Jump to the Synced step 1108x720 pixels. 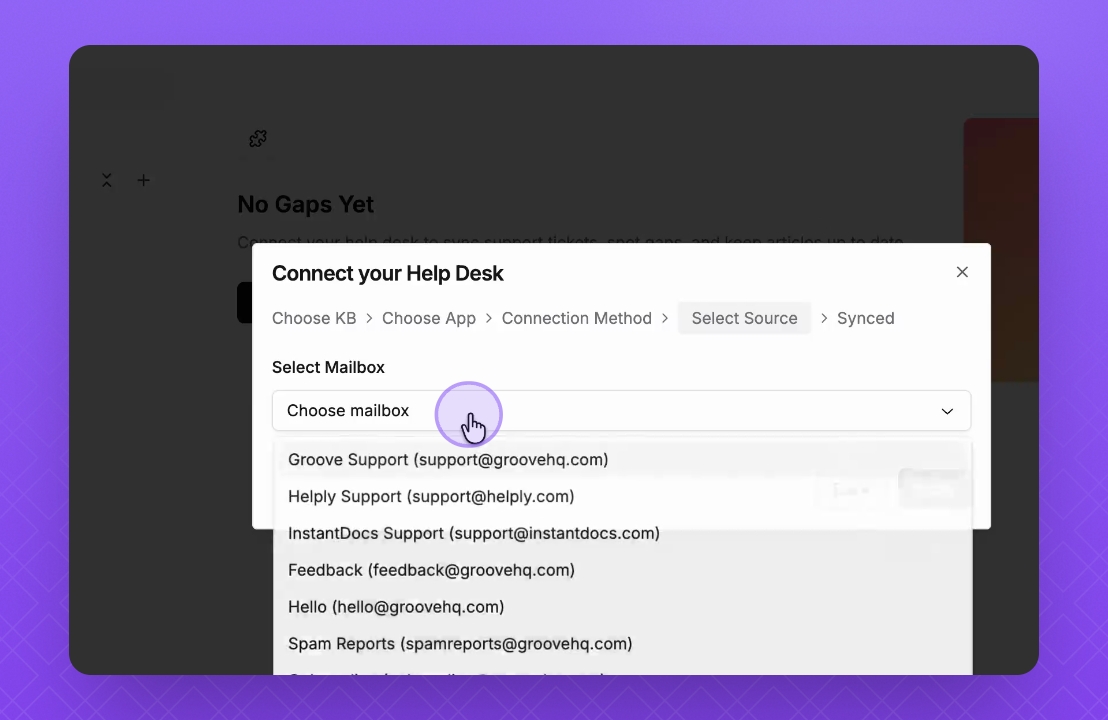(x=865, y=318)
